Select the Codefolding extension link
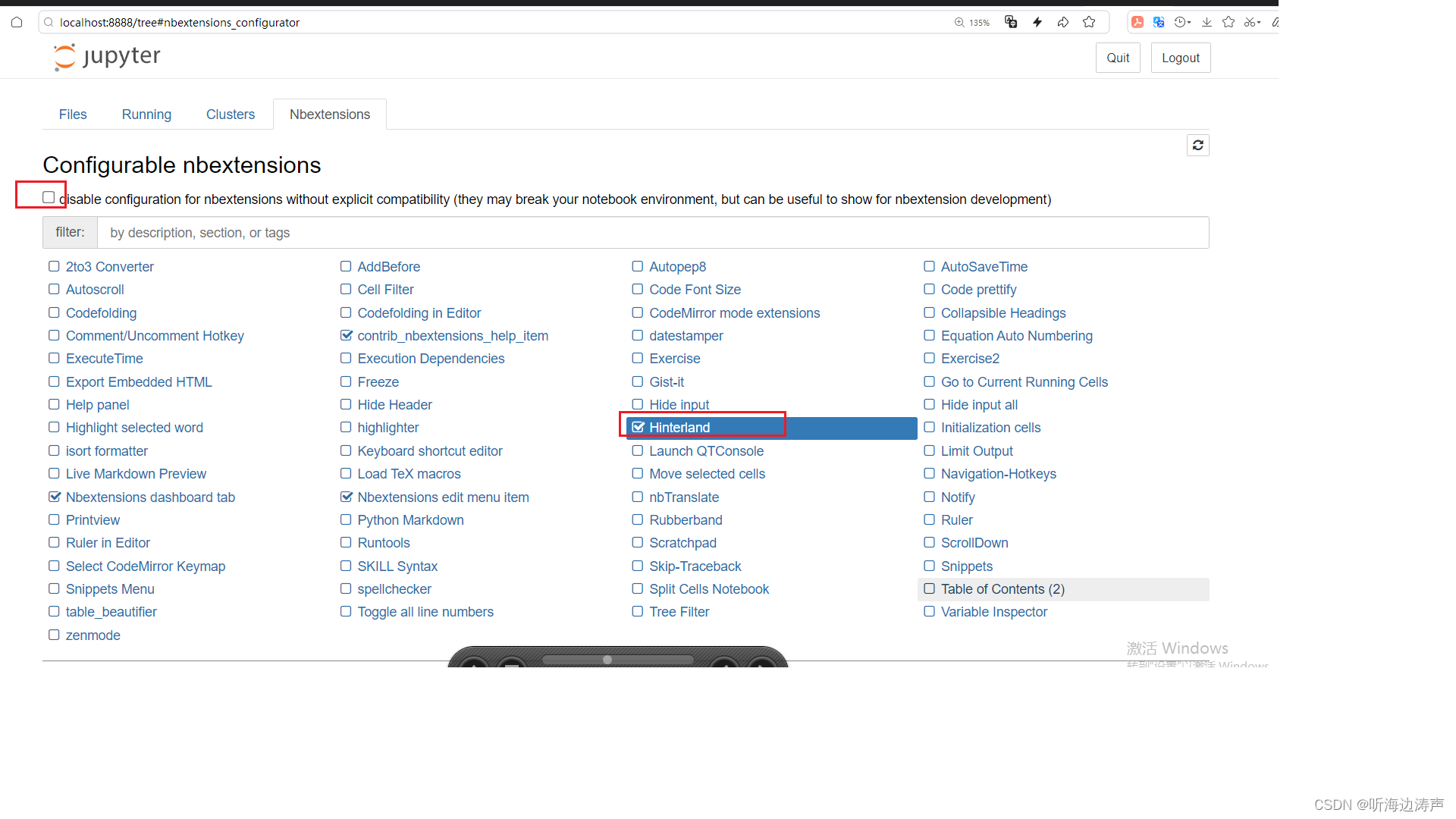 101,313
